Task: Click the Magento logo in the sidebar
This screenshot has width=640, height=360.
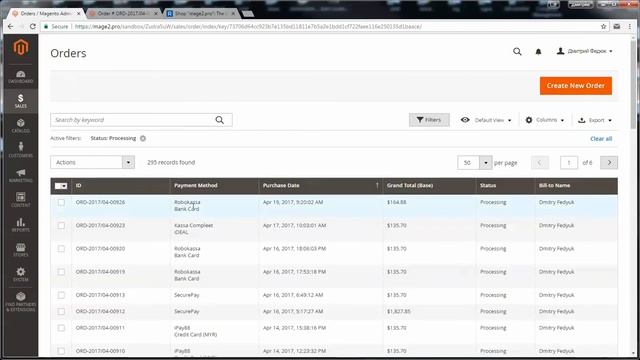Action: [x=21, y=47]
